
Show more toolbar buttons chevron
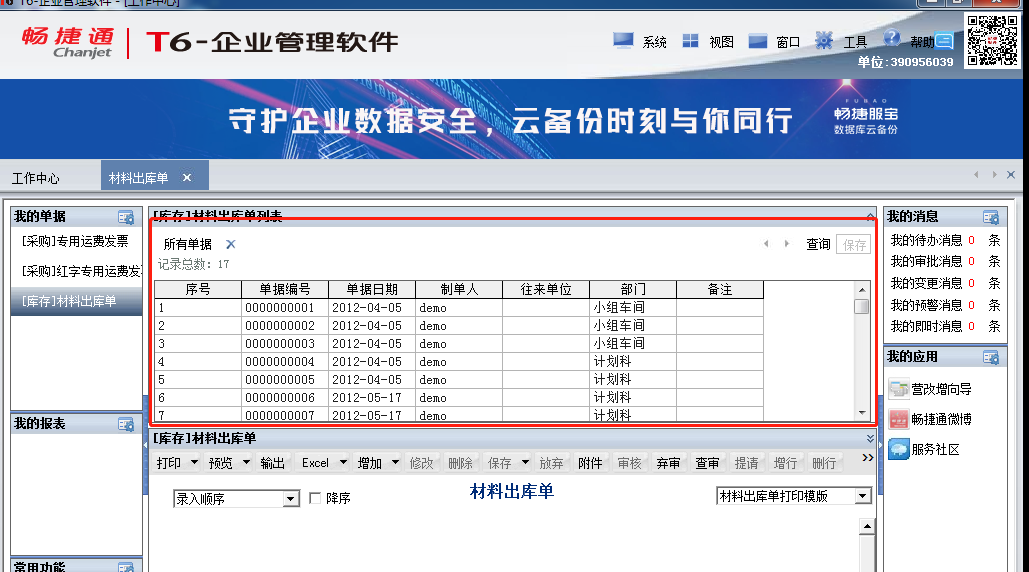coord(868,458)
